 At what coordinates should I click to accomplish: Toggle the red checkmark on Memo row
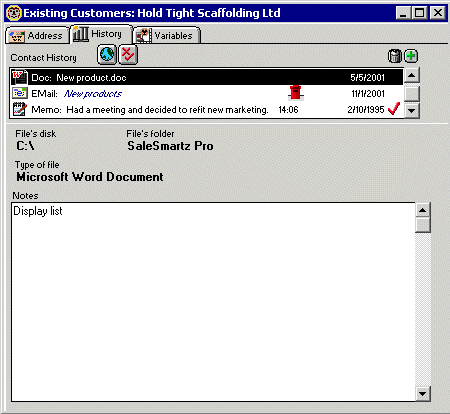[394, 109]
